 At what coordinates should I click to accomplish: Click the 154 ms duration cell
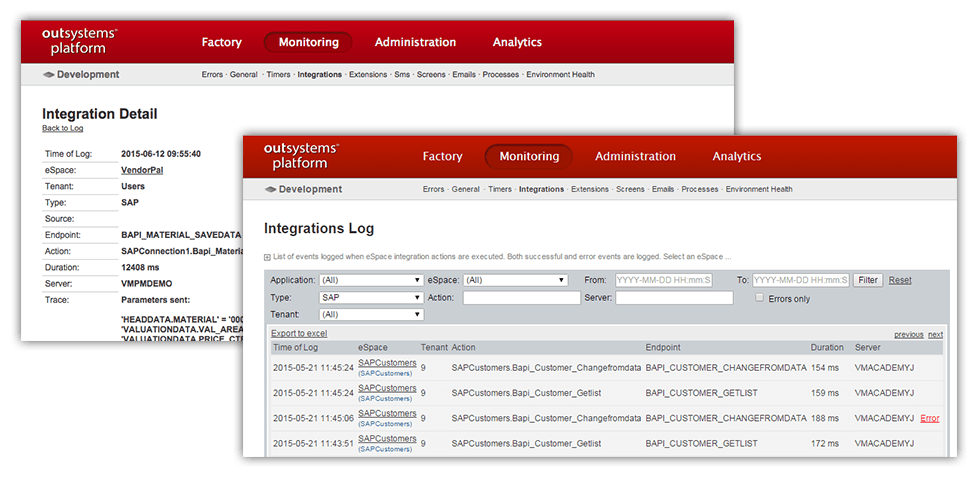point(825,368)
